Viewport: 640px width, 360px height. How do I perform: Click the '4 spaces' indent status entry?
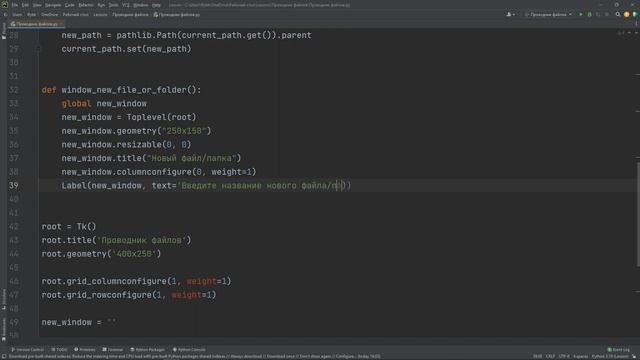580,357
